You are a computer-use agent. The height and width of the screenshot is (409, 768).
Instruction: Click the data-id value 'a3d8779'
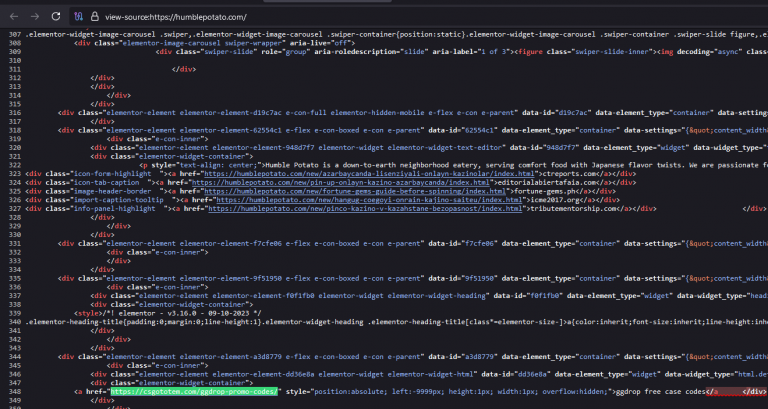[479, 357]
